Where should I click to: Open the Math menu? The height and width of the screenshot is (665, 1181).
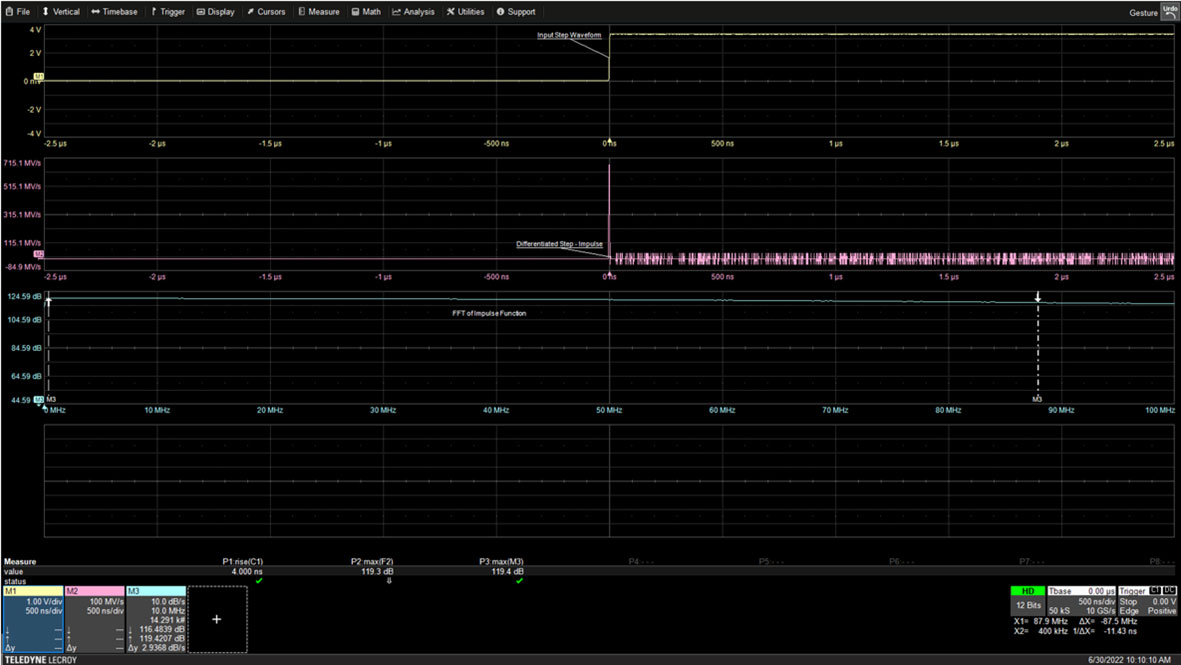(x=366, y=12)
